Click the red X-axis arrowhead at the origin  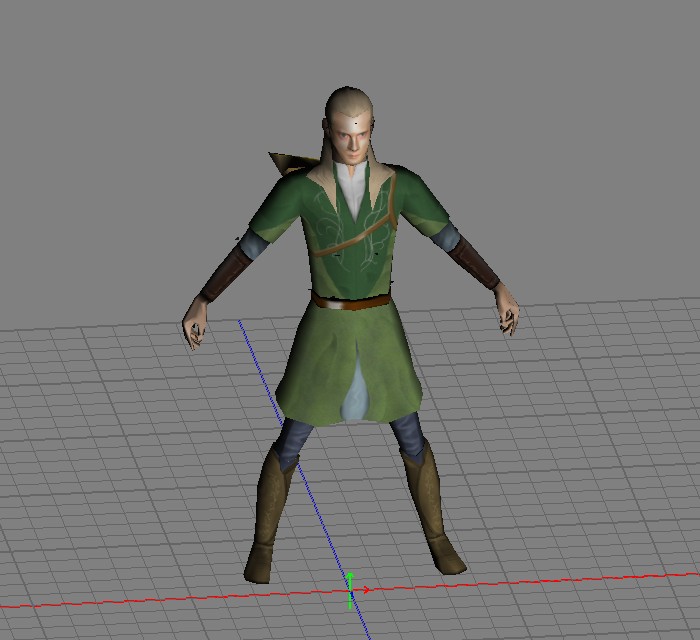click(x=366, y=590)
